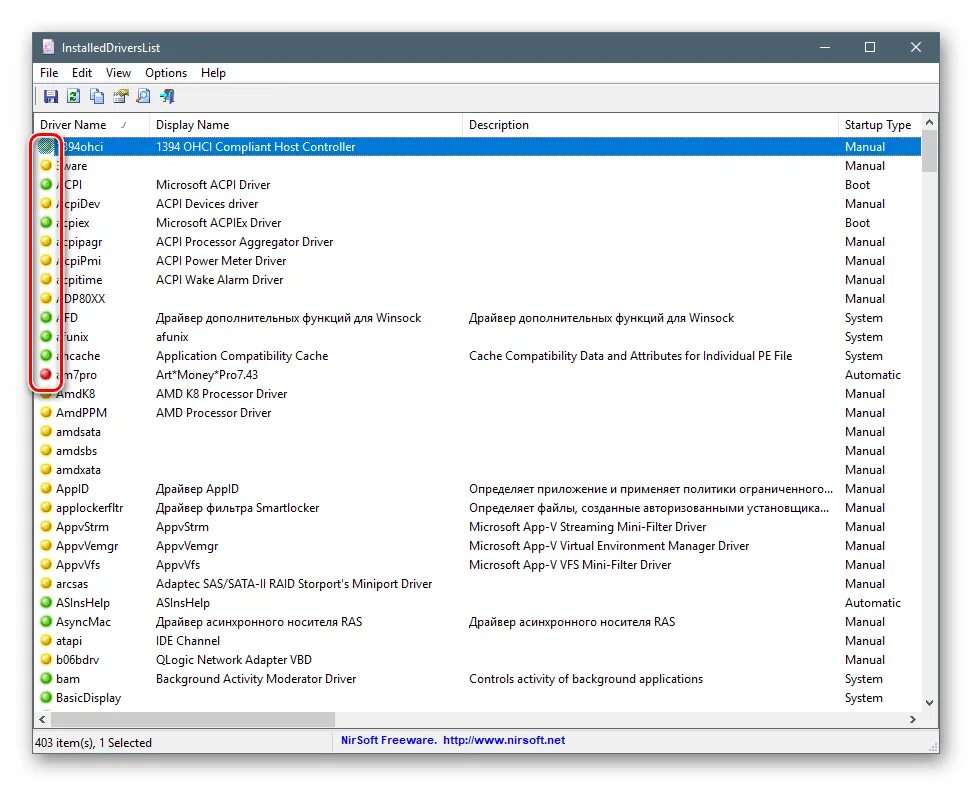Viewport: 972px width, 786px height.
Task: Click the Save Selected Items toolbar icon
Action: click(50, 96)
